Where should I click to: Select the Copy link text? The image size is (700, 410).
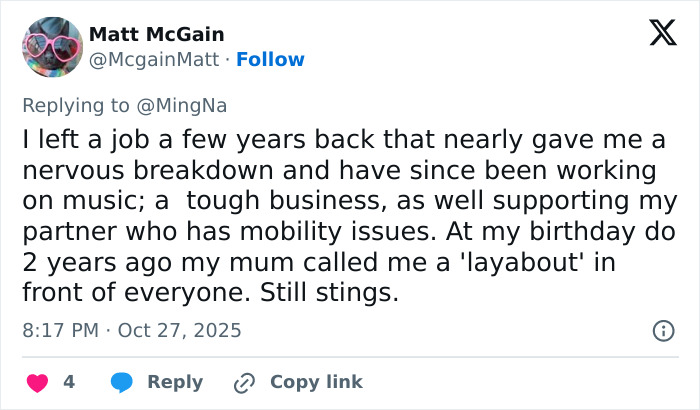point(316,382)
